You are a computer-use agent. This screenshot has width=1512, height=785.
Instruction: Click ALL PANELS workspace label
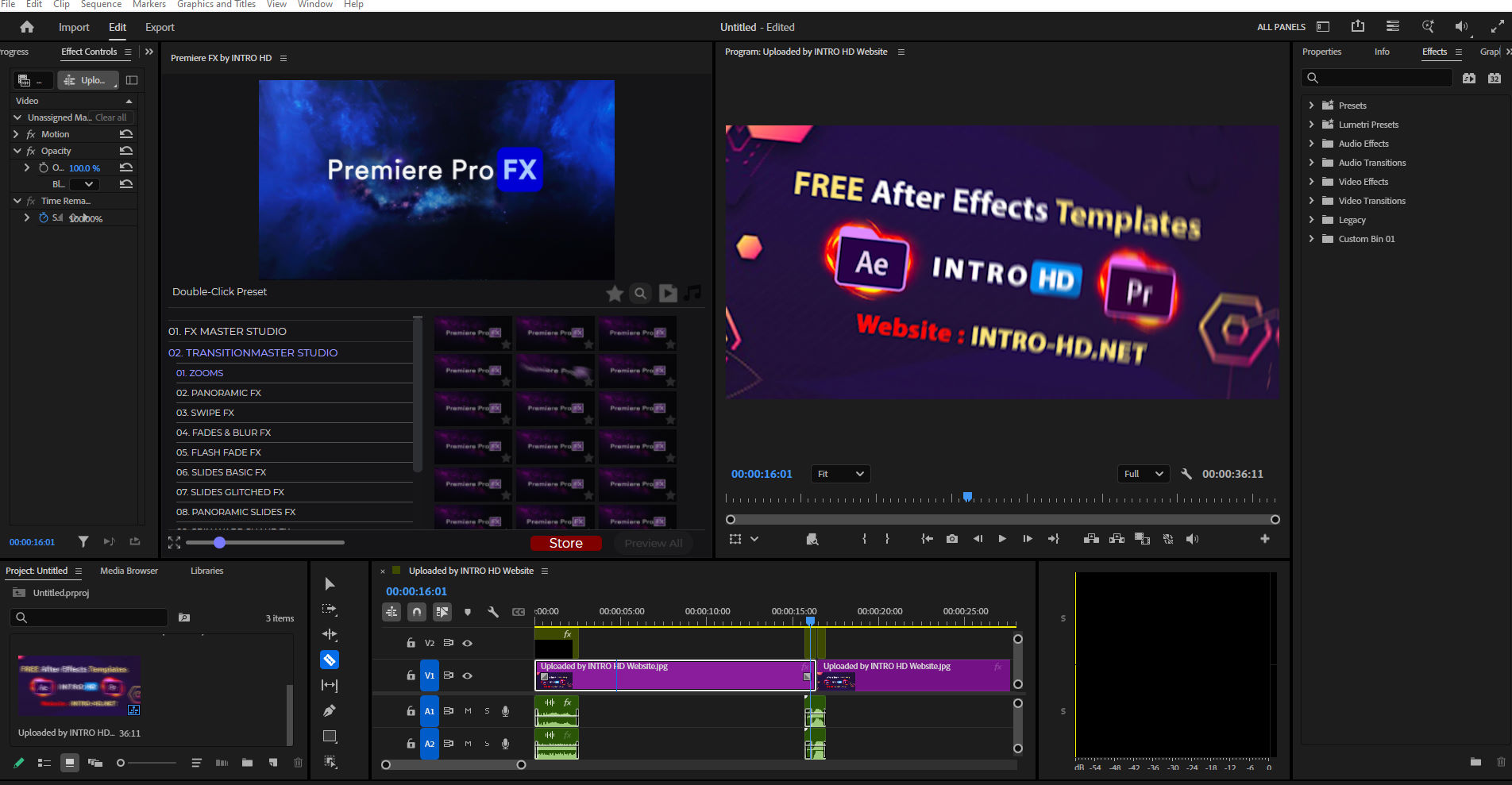pyautogui.click(x=1281, y=27)
